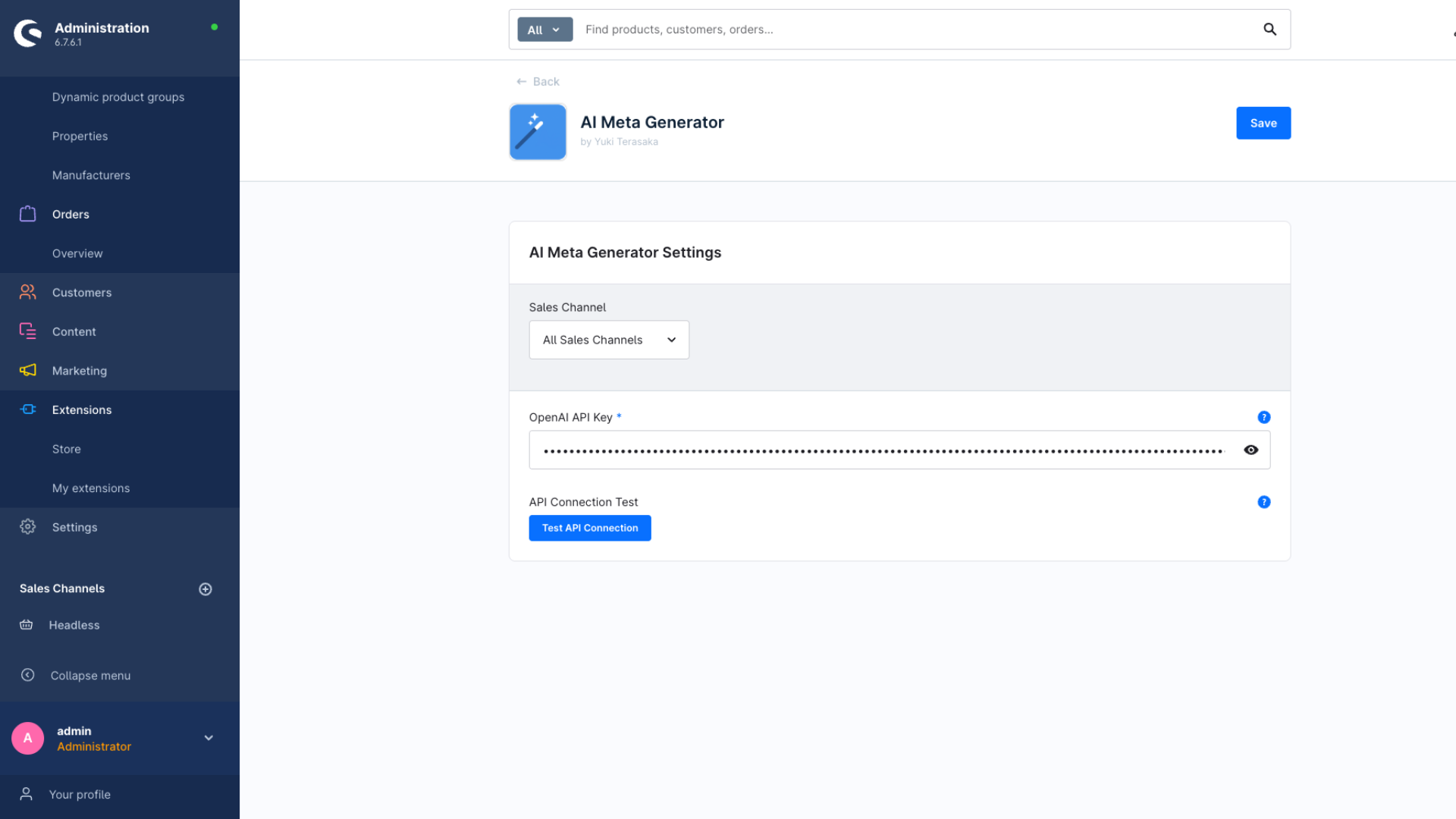Expand the admin user menu chevron
Screen dimensions: 1456x819
tap(209, 738)
